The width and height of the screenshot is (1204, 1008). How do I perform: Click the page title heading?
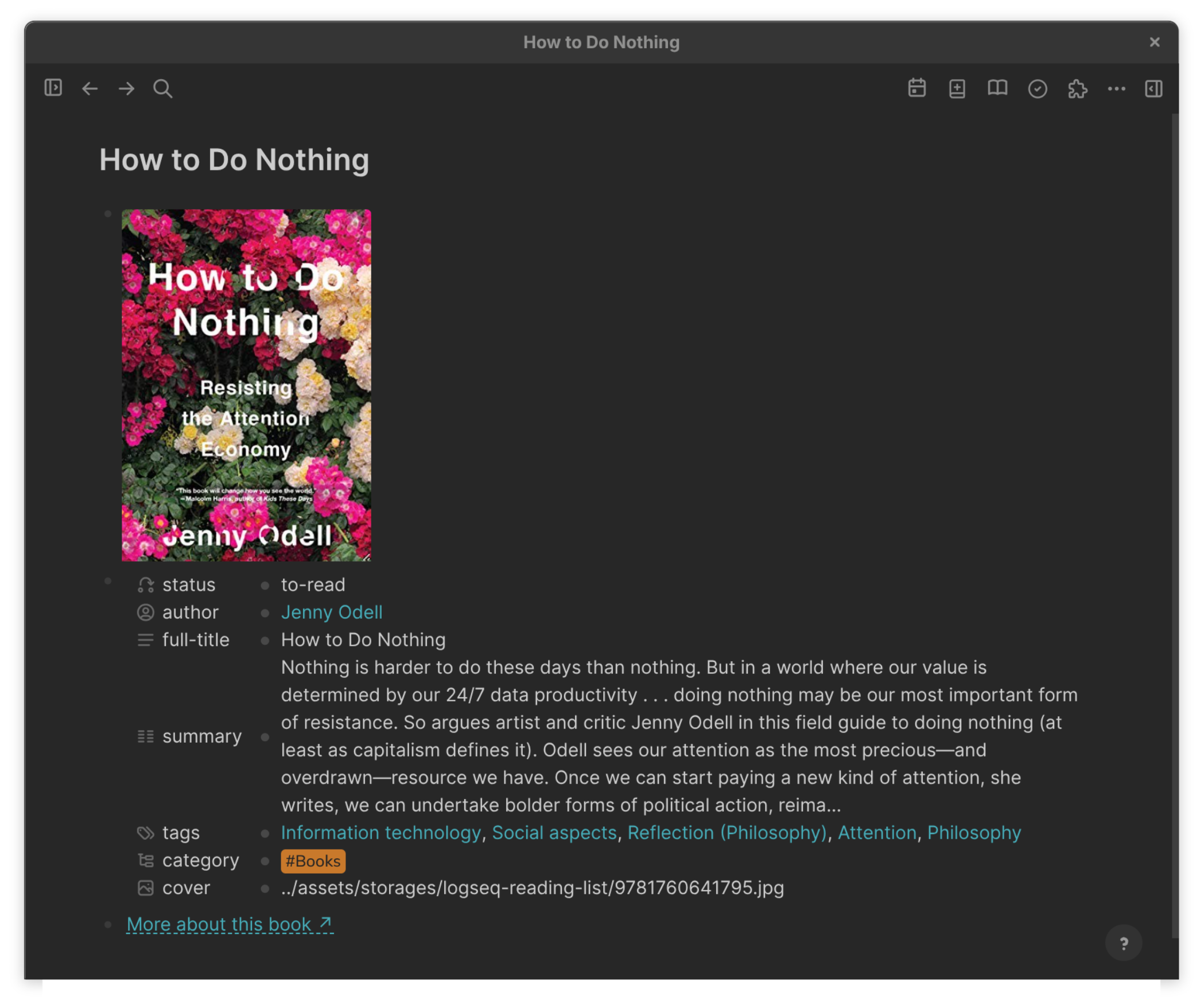234,160
